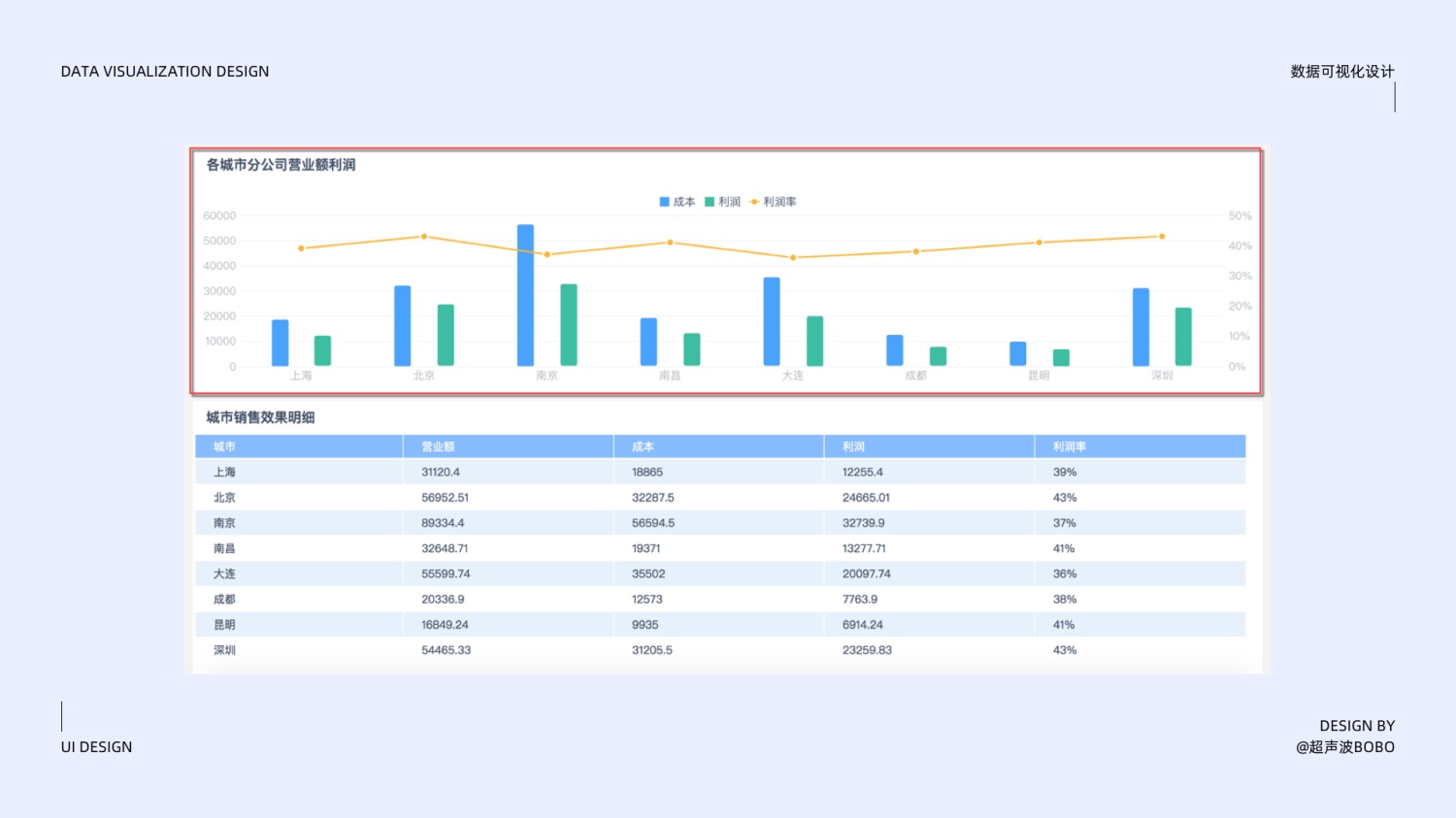The image size is (1456, 818).
Task: Toggle the 利润率 legend entry
Action: [x=773, y=202]
